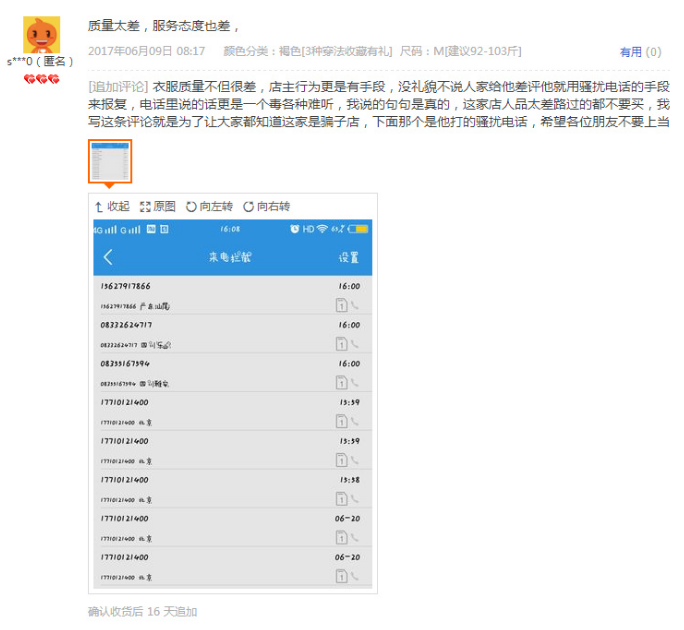Click phone number 08332624717 in call log
This screenshot has width=684, height=630.
(127, 325)
